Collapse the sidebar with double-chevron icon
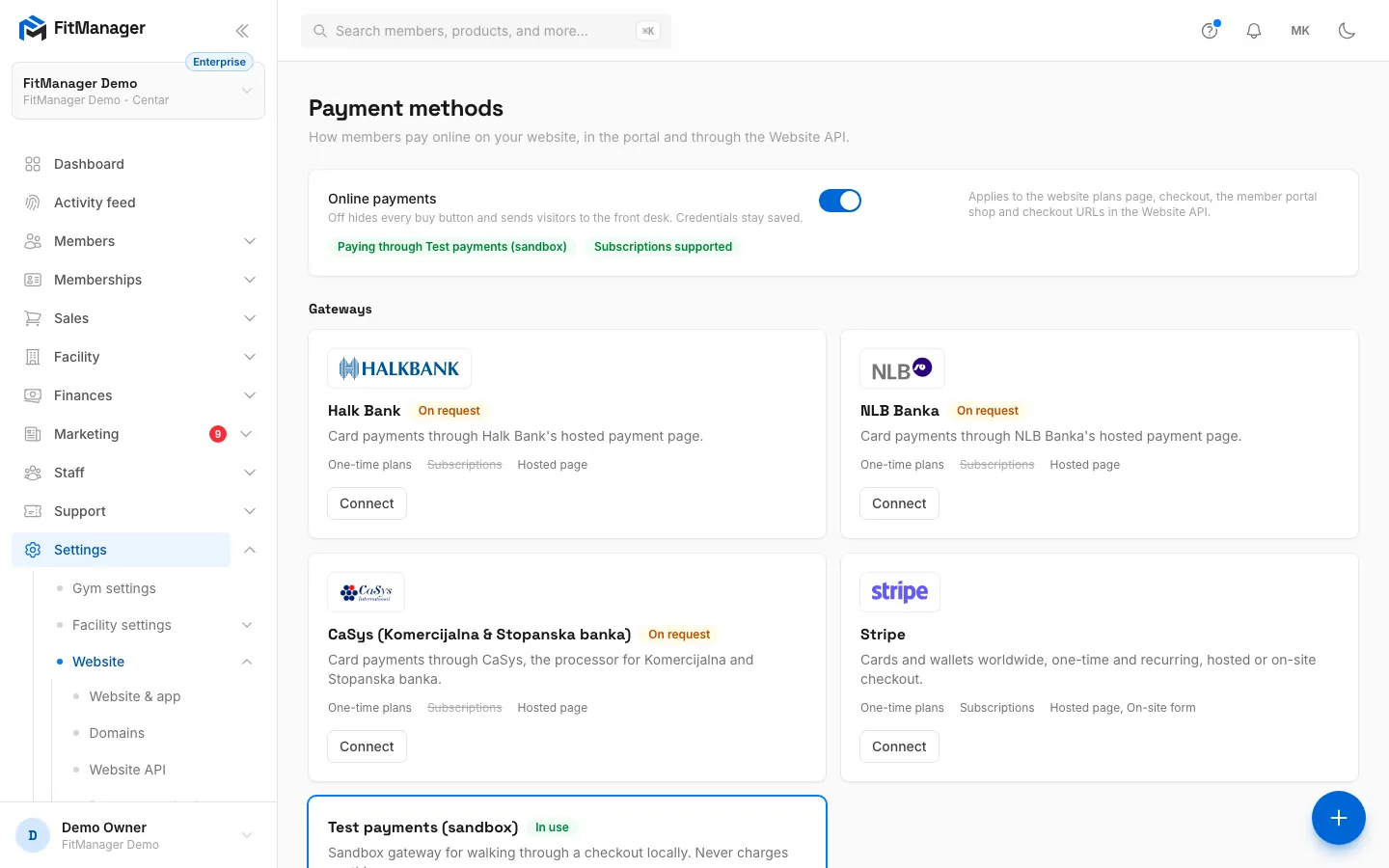Screen dimensions: 1389x868 (242, 31)
